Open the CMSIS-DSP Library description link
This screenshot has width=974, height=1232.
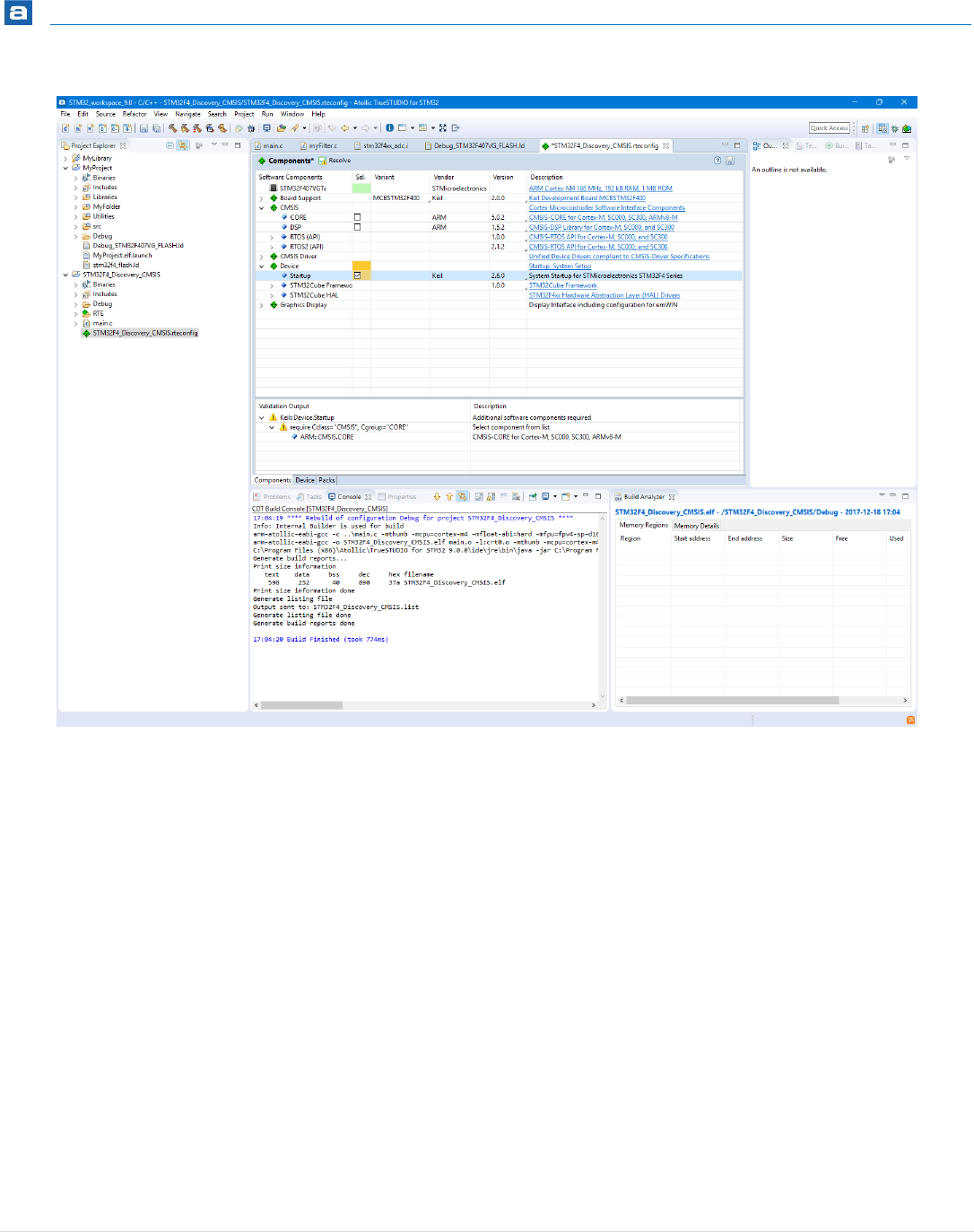[x=601, y=227]
